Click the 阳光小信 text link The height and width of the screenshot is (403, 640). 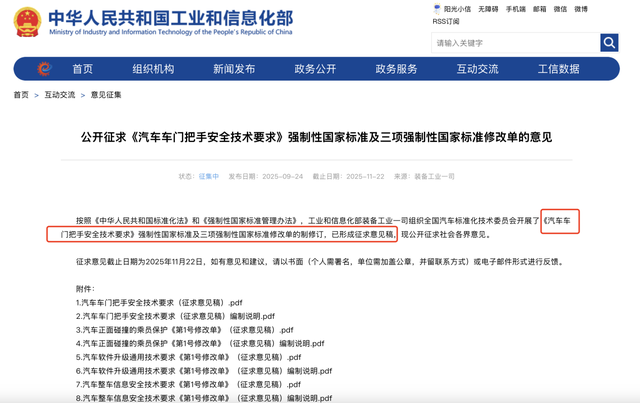[x=458, y=9]
